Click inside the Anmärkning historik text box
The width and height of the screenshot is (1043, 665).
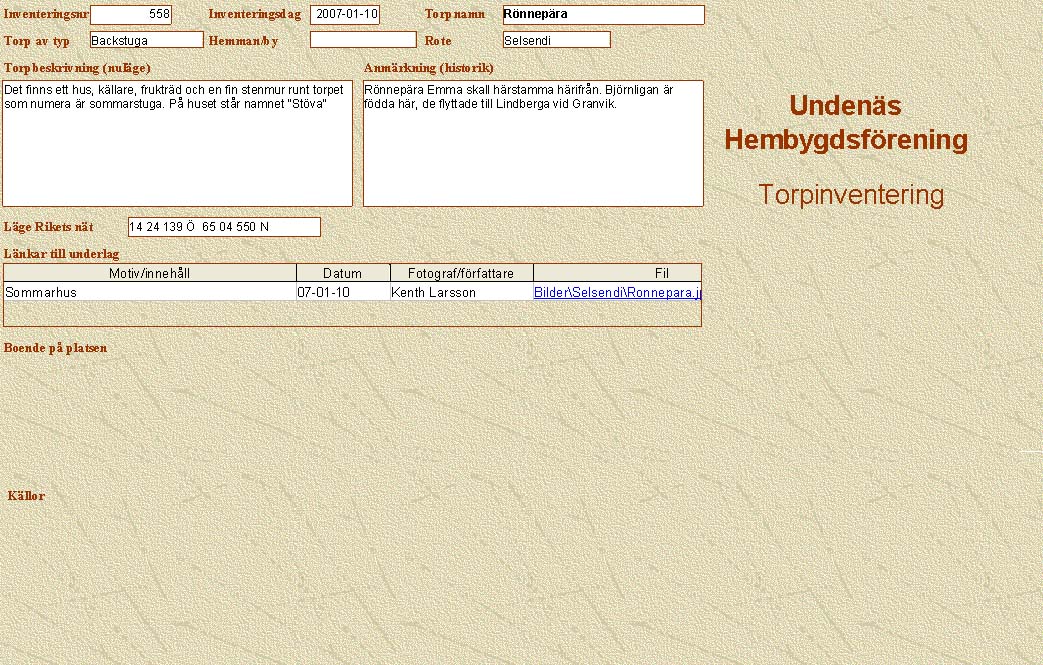(533, 150)
